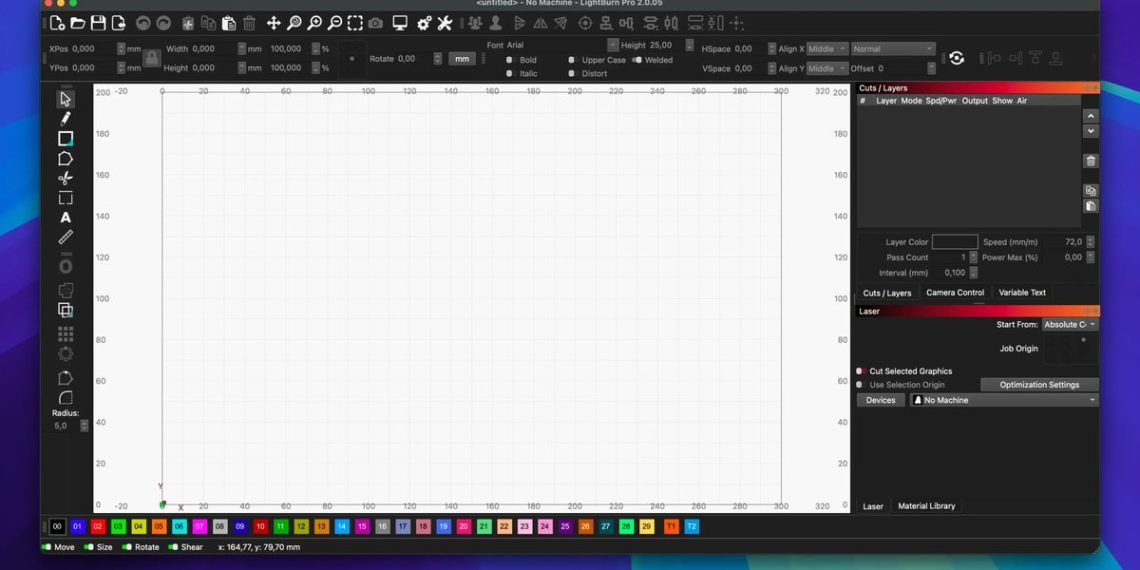Select the Polygon tool
1140x570 pixels.
[x=65, y=158]
